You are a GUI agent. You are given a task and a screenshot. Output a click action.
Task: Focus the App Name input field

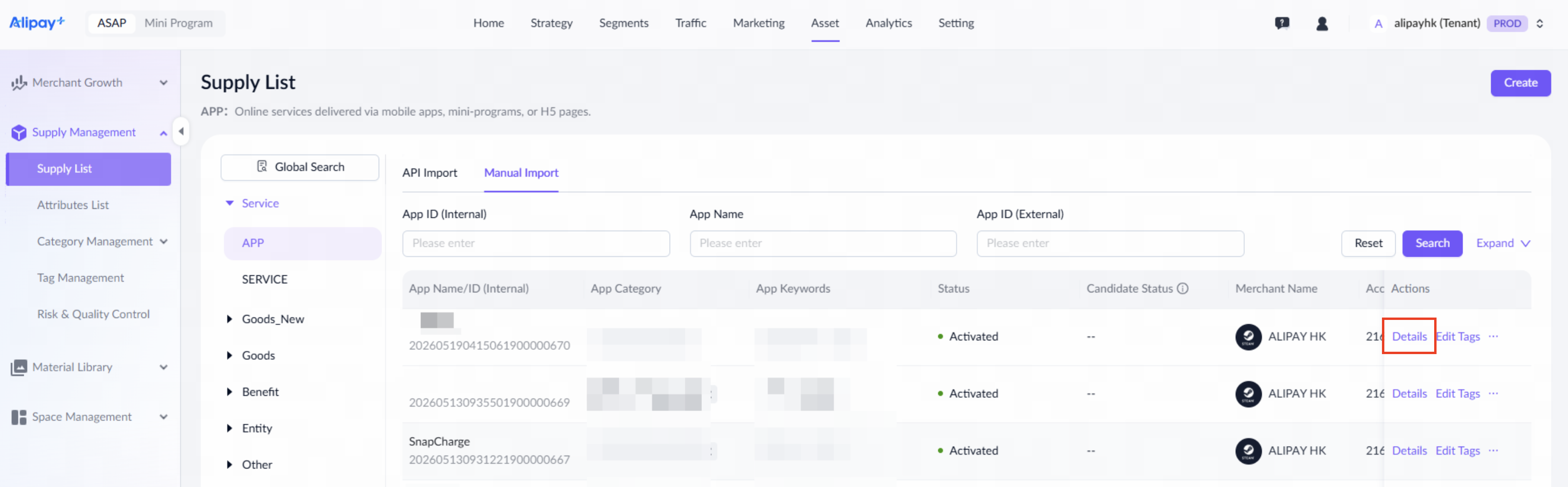coord(822,243)
